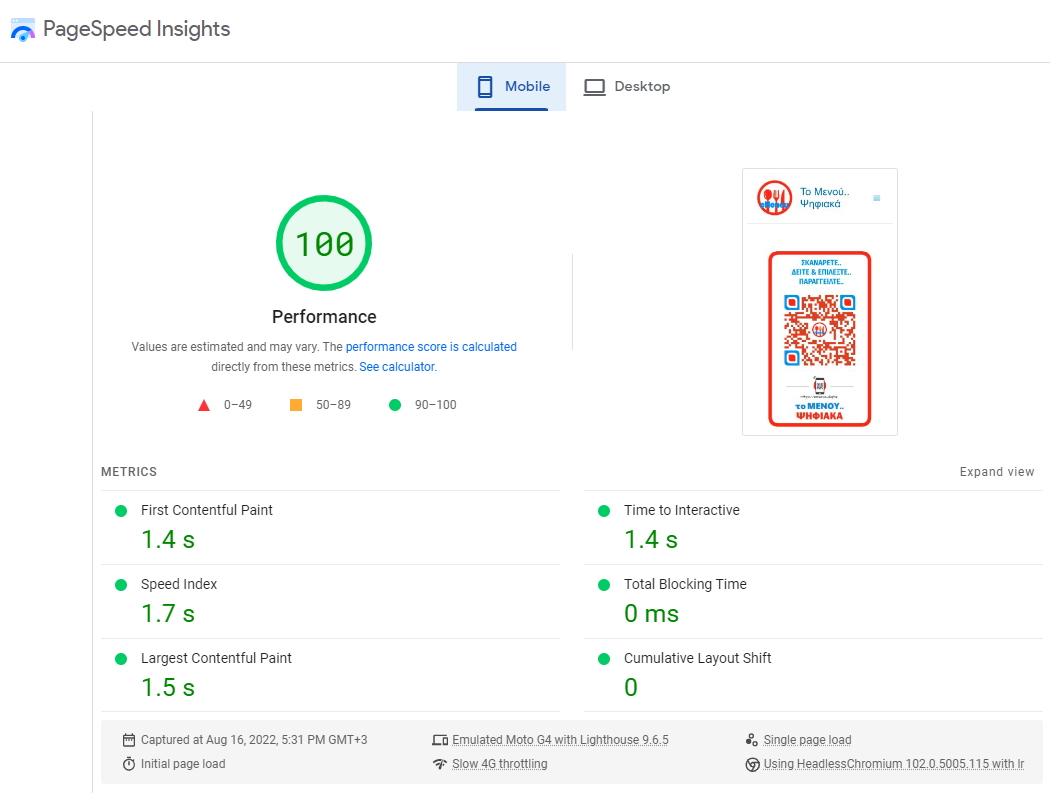1050x793 pixels.
Task: Click the 1.4 s Time to Interactive value
Action: click(651, 540)
